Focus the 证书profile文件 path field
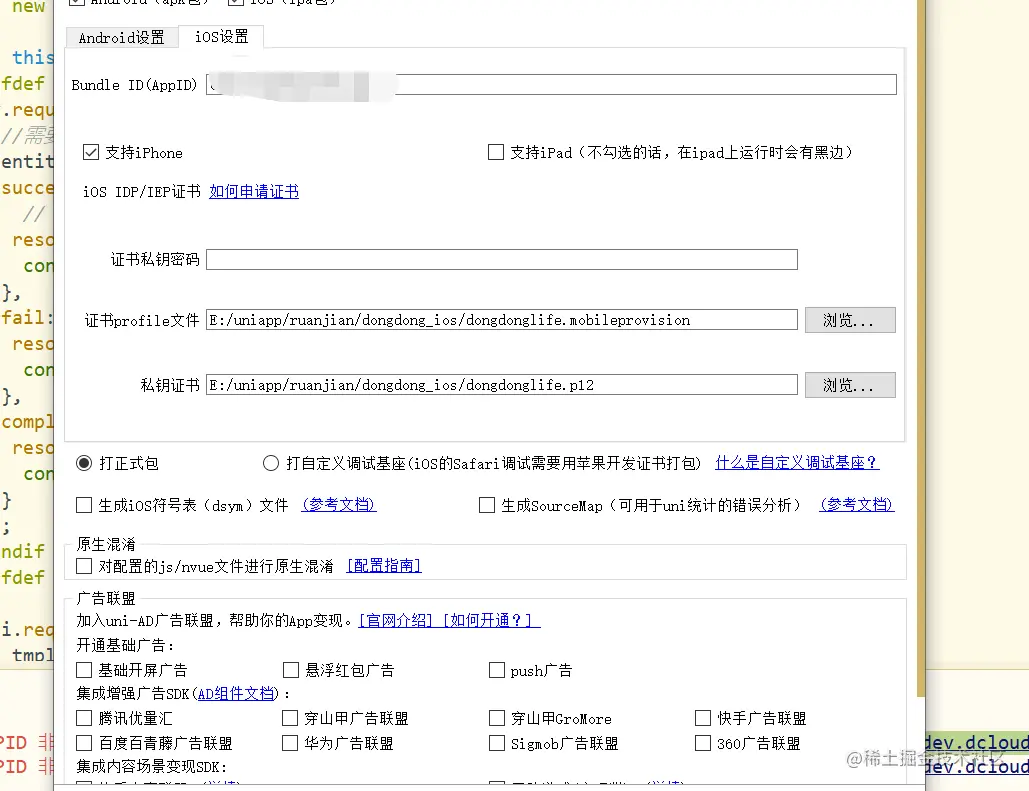Screen dimensions: 1029x791 click(502, 320)
